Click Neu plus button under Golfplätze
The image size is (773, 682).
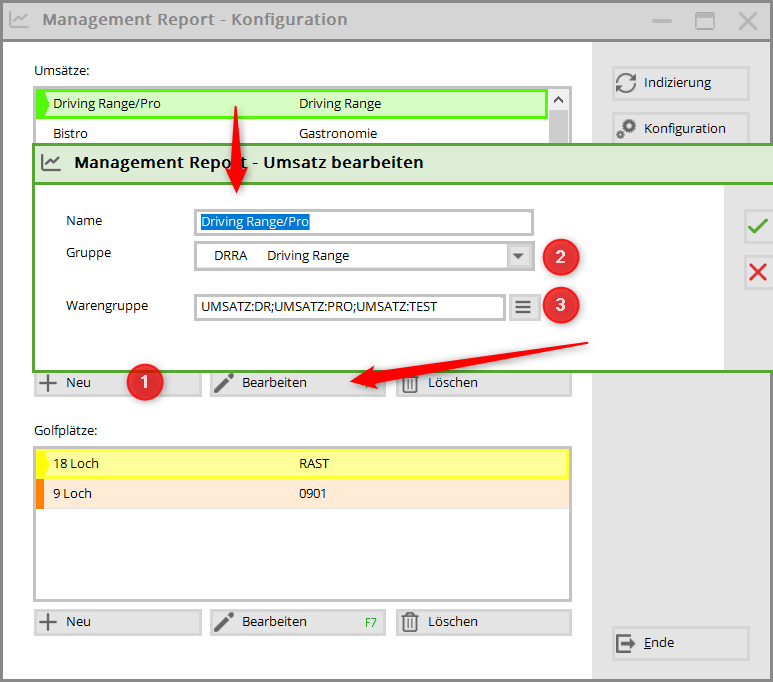point(117,622)
